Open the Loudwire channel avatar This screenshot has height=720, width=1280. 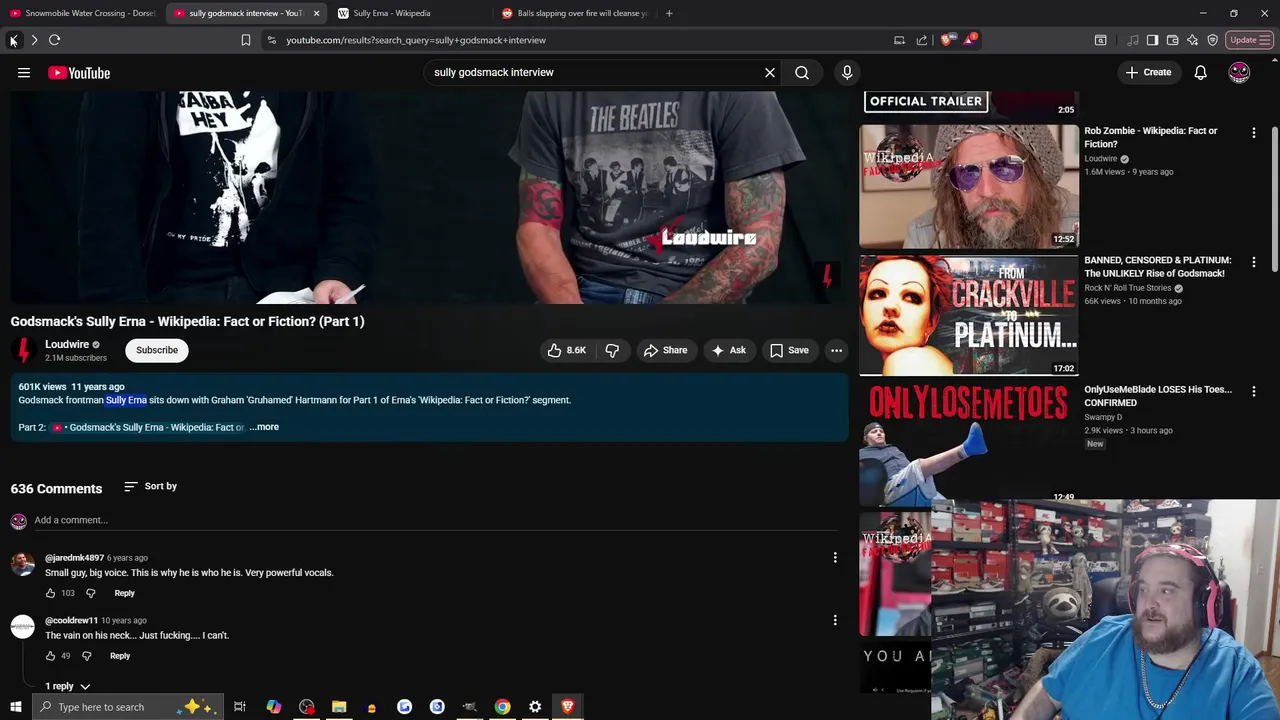point(23,350)
